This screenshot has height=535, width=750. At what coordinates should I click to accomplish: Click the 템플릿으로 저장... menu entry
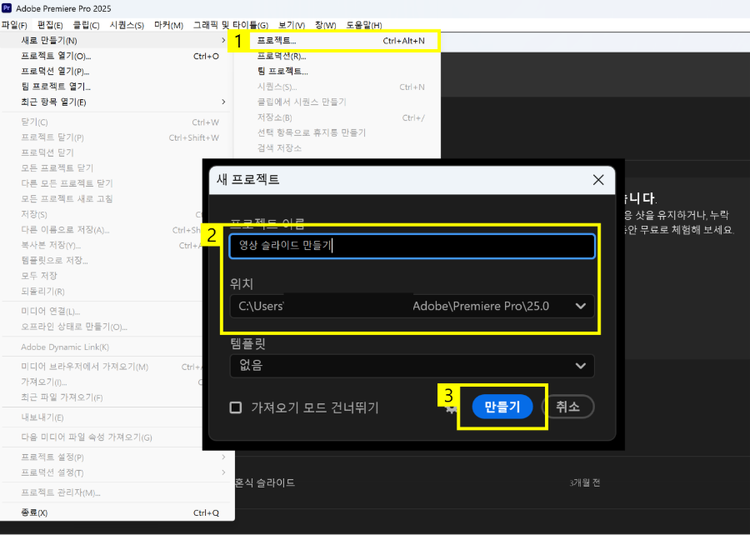coord(103,260)
